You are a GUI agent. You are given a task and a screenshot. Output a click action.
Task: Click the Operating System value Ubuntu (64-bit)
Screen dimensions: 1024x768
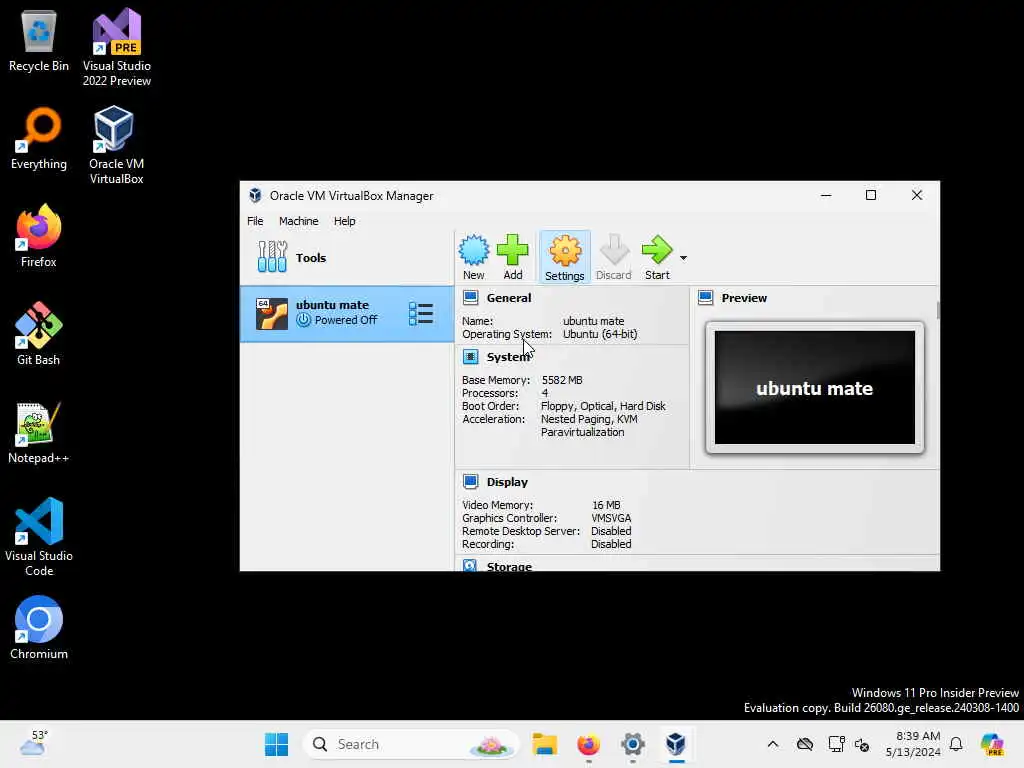[600, 334]
